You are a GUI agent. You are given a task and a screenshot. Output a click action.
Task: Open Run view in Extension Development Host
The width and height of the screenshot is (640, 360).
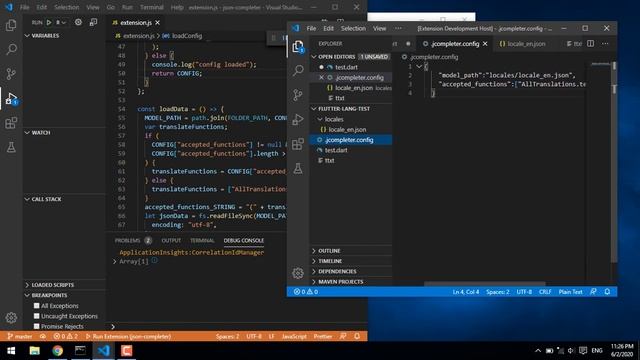pos(298,119)
